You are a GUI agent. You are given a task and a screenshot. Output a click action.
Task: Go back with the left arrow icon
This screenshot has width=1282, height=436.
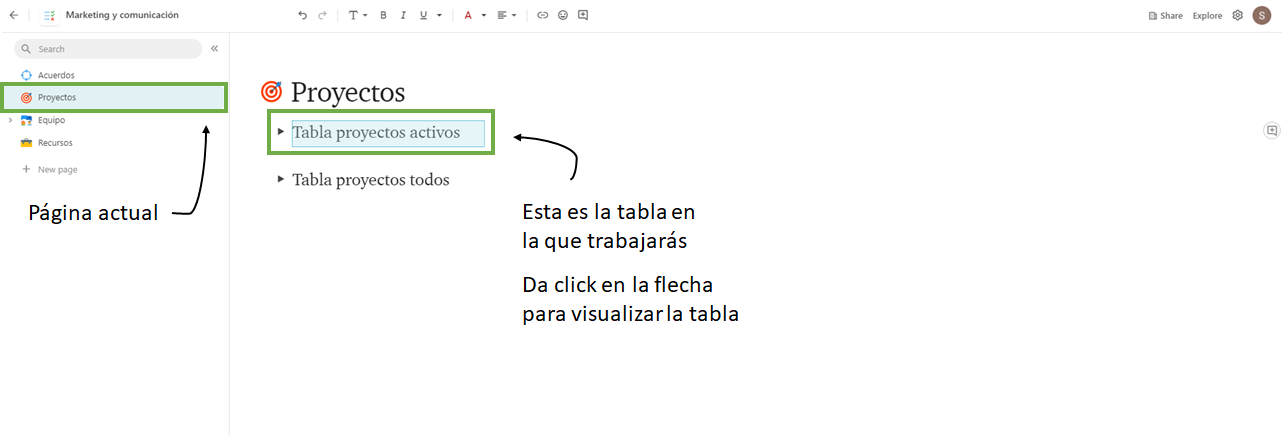(x=13, y=15)
